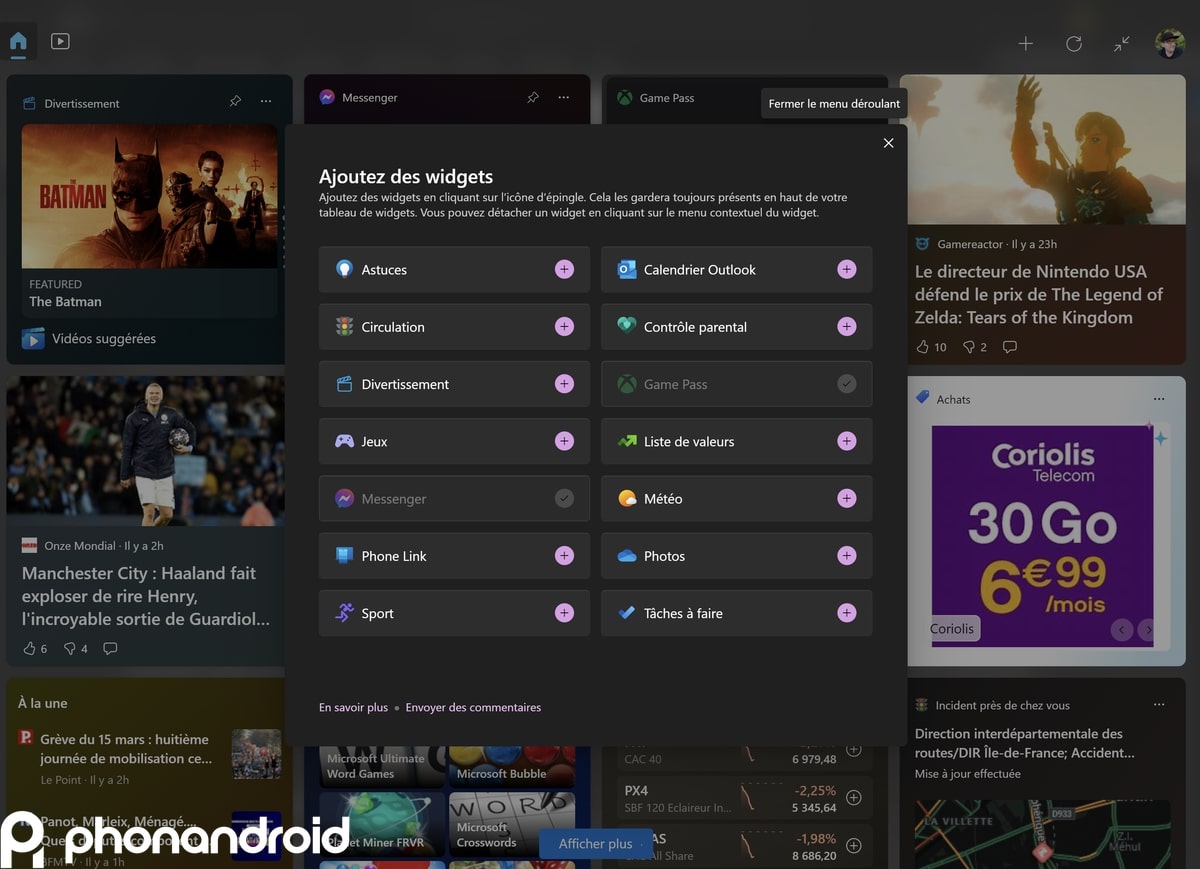Pin the Divertissement widget card

point(235,102)
